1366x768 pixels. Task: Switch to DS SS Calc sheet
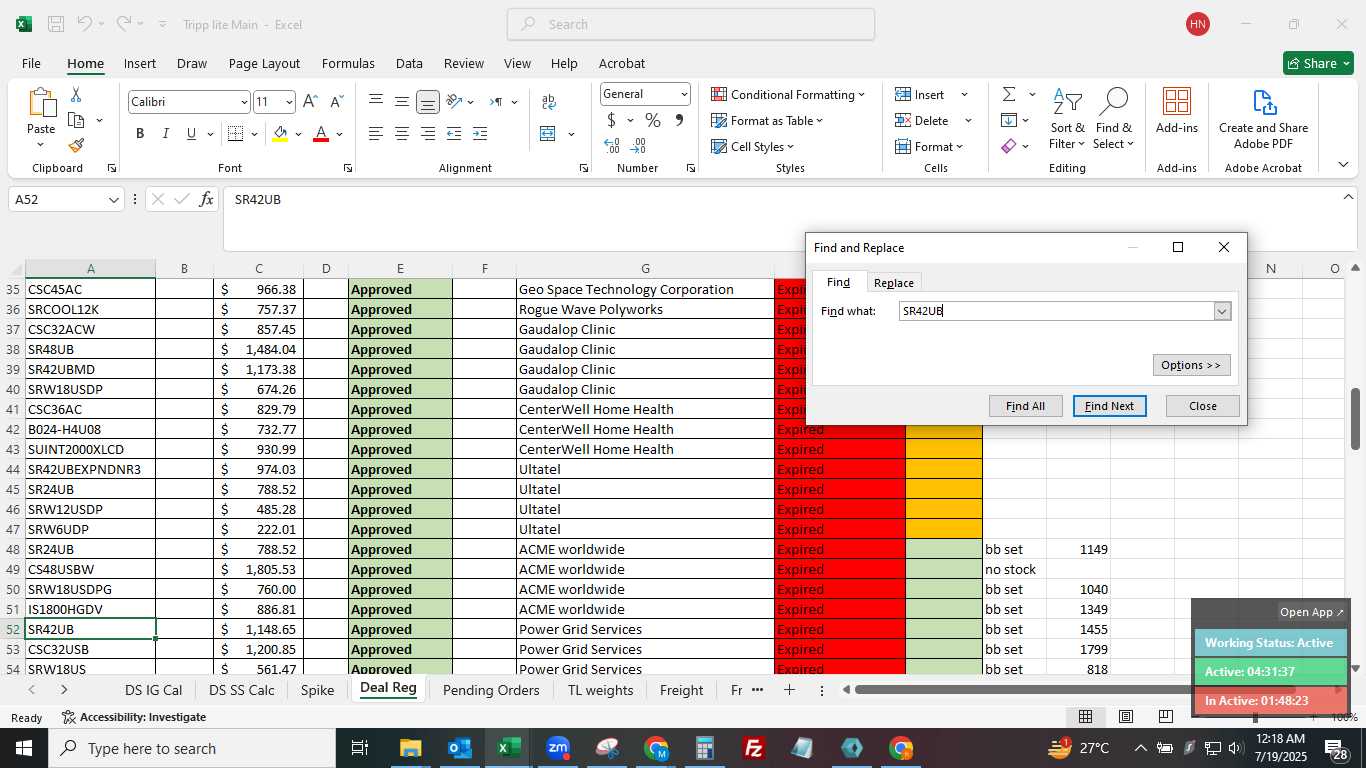(x=242, y=690)
